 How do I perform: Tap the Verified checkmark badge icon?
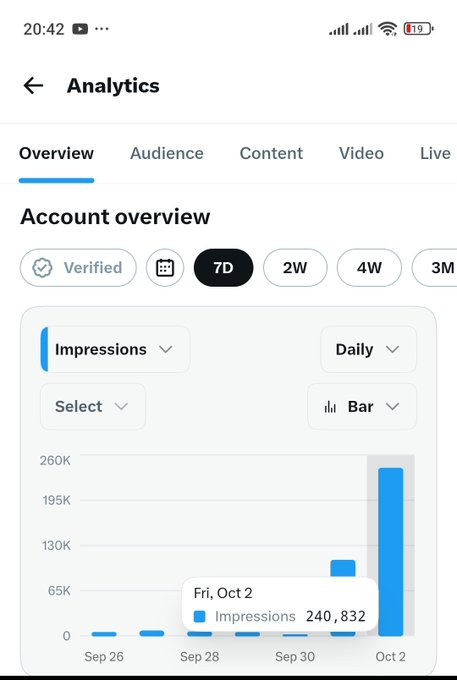[42, 268]
